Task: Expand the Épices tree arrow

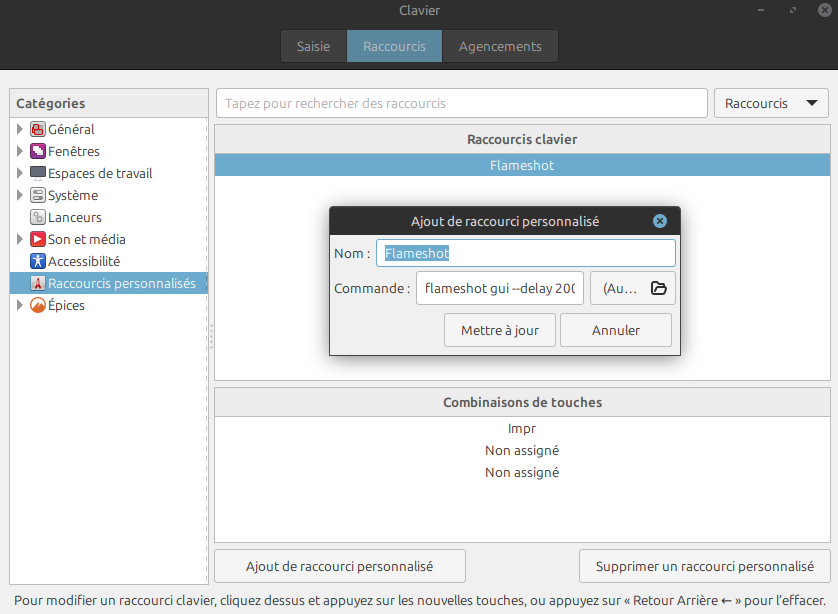Action: pyautogui.click(x=20, y=305)
